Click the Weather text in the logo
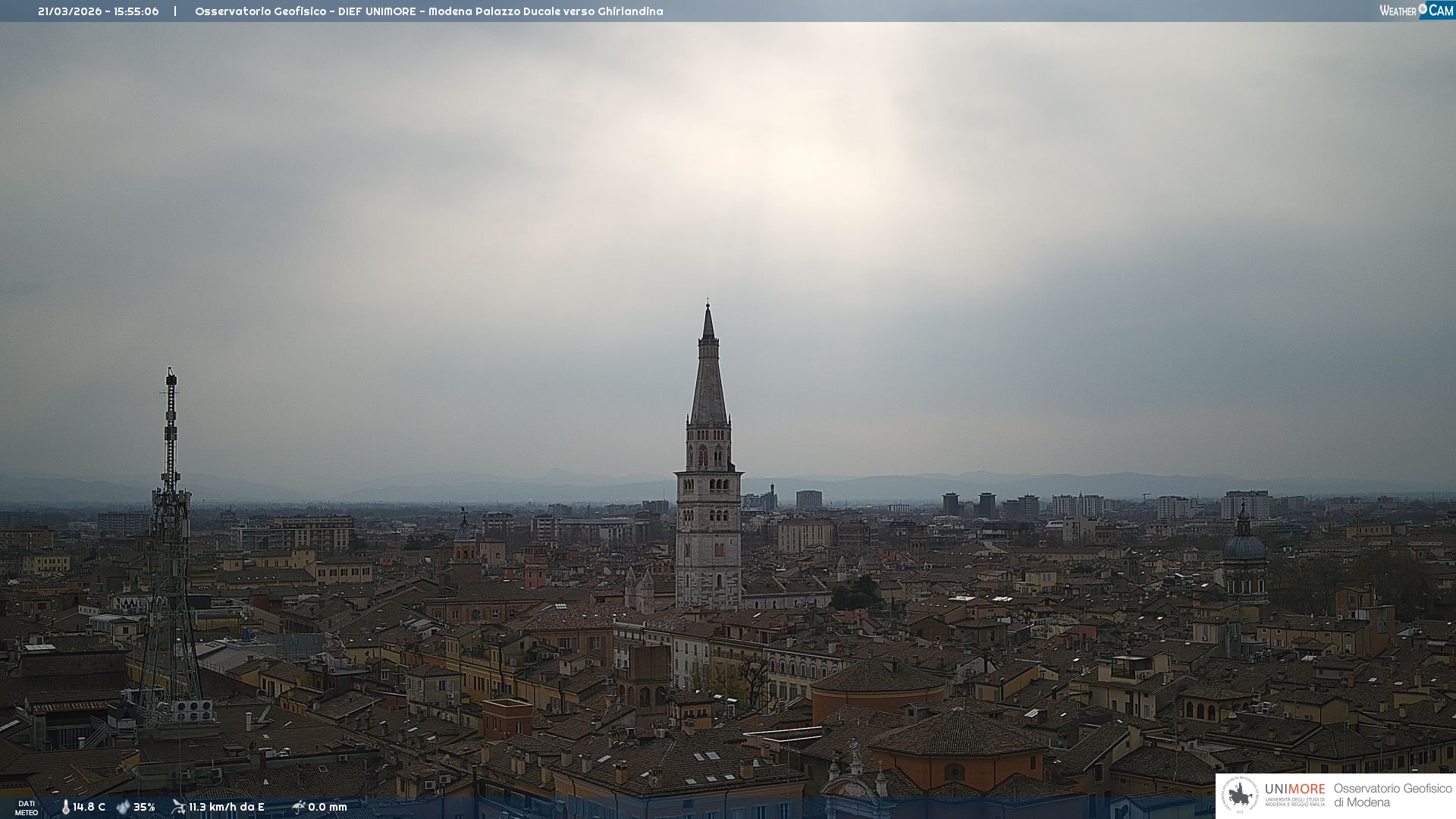 pos(1397,11)
